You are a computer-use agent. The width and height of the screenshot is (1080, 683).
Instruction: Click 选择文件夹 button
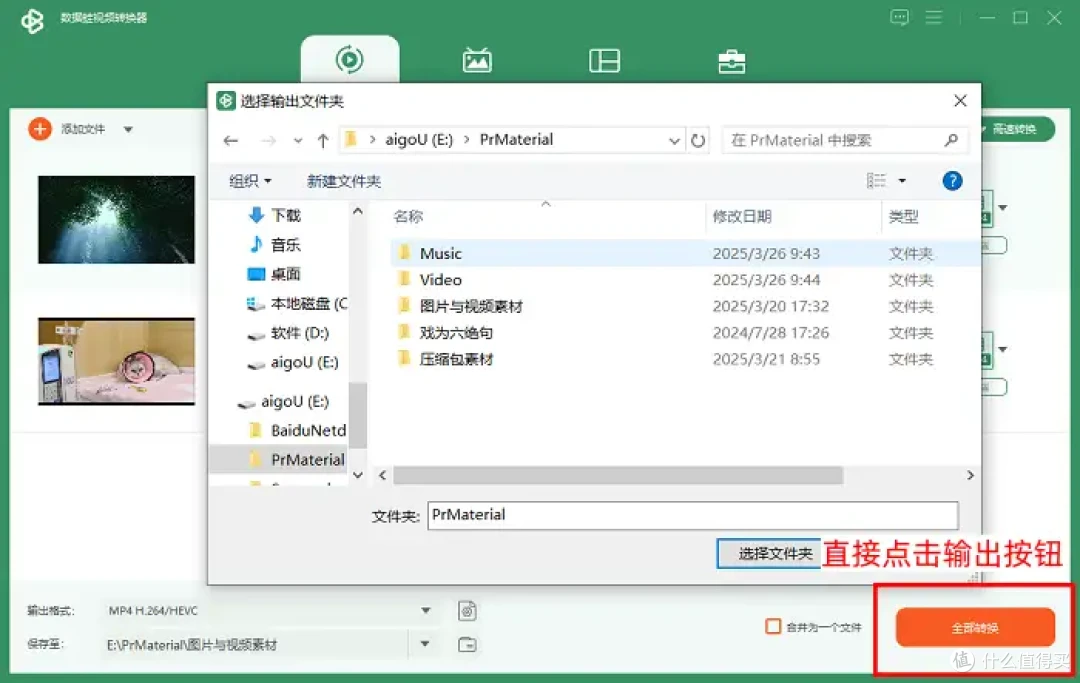tap(769, 554)
